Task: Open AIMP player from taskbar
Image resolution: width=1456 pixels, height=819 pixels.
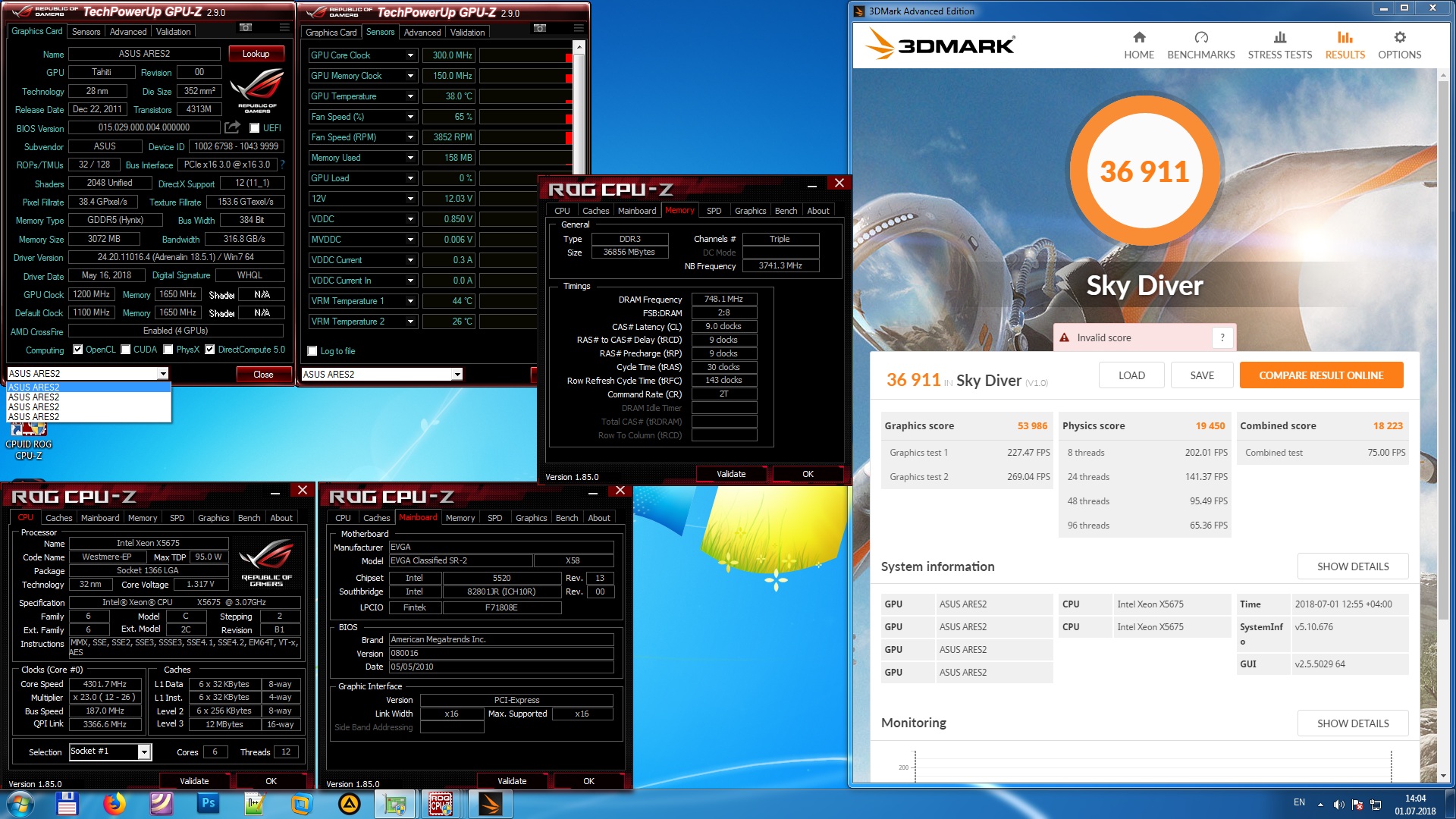Action: click(x=349, y=804)
